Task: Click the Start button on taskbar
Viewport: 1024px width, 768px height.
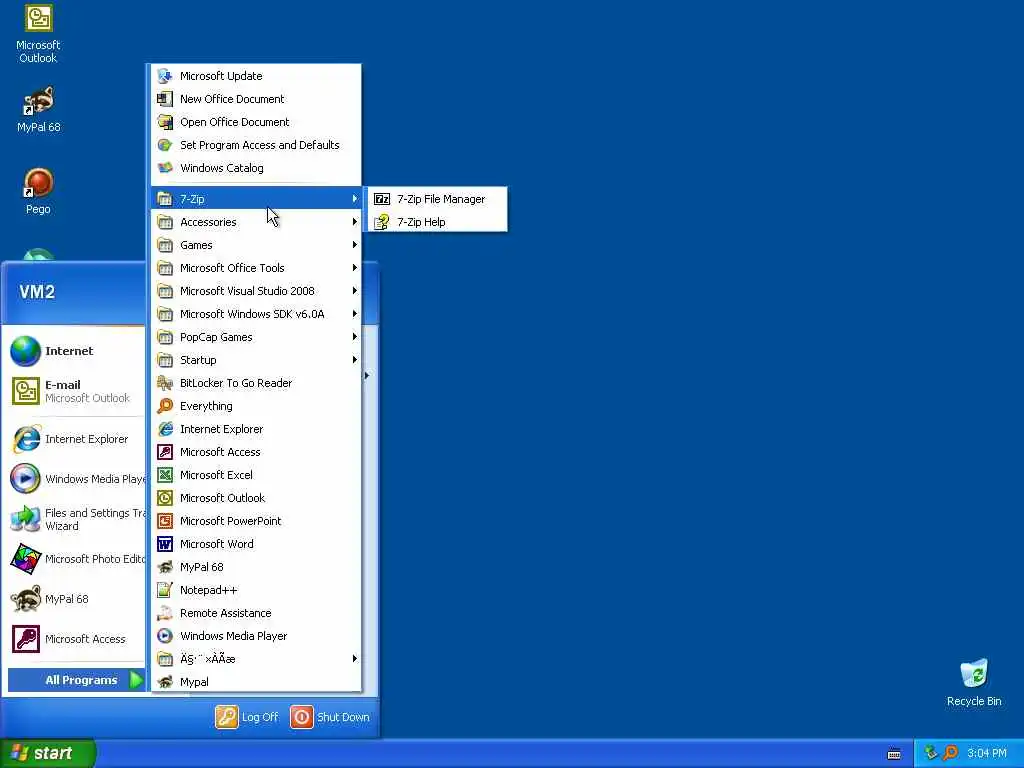Action: 47,753
